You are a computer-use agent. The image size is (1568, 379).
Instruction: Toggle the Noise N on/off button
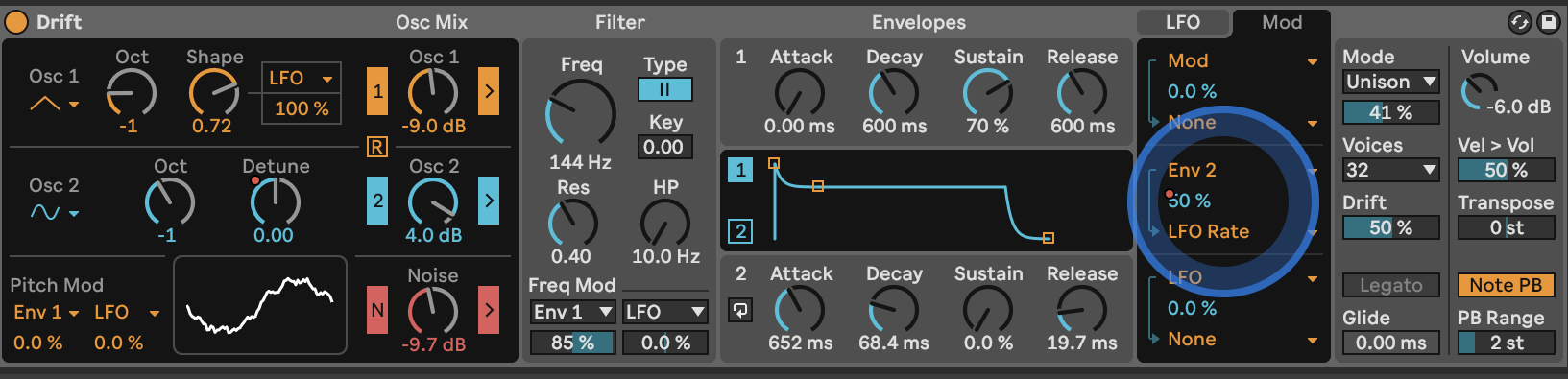click(x=377, y=310)
